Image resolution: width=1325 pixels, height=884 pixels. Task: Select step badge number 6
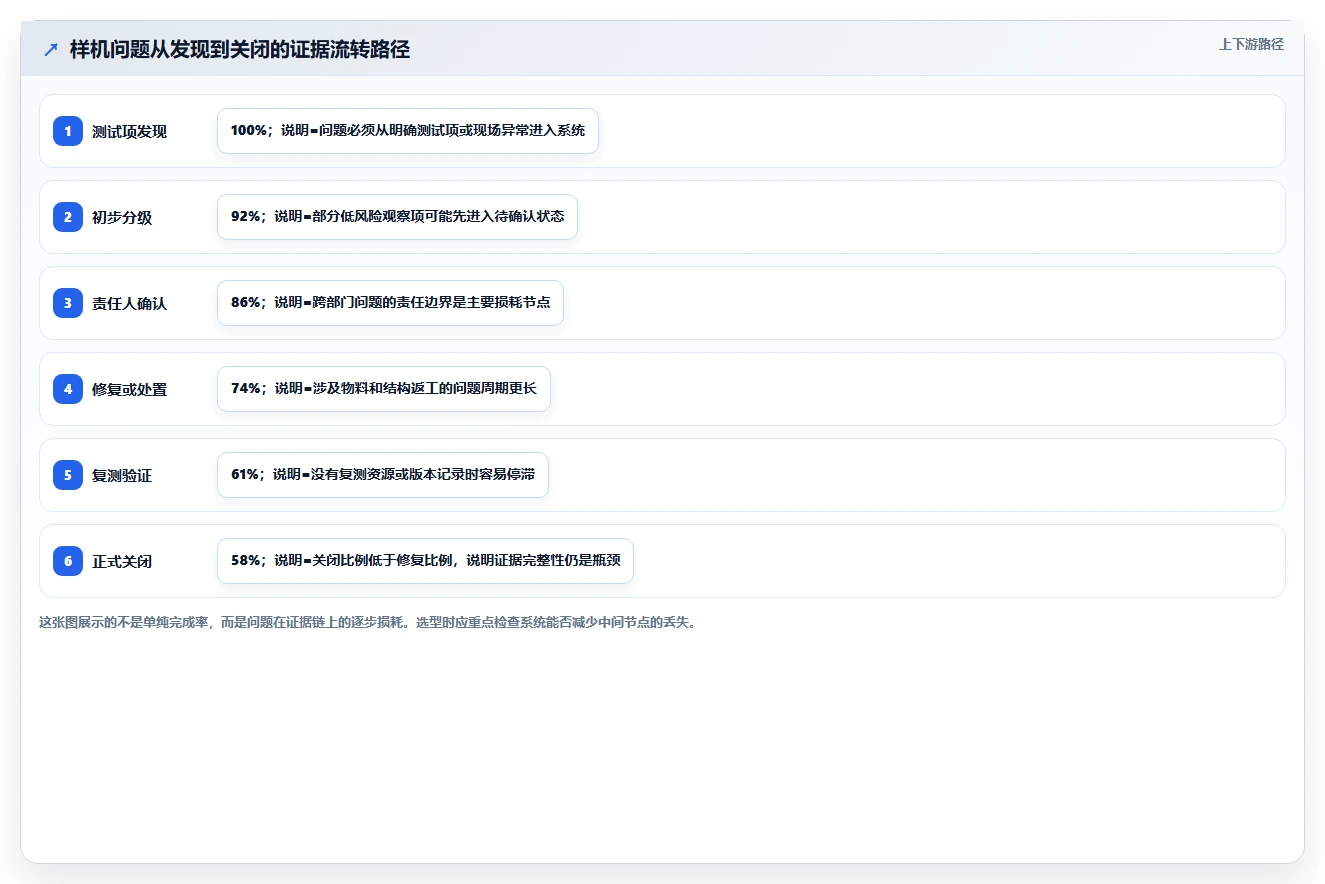click(68, 561)
